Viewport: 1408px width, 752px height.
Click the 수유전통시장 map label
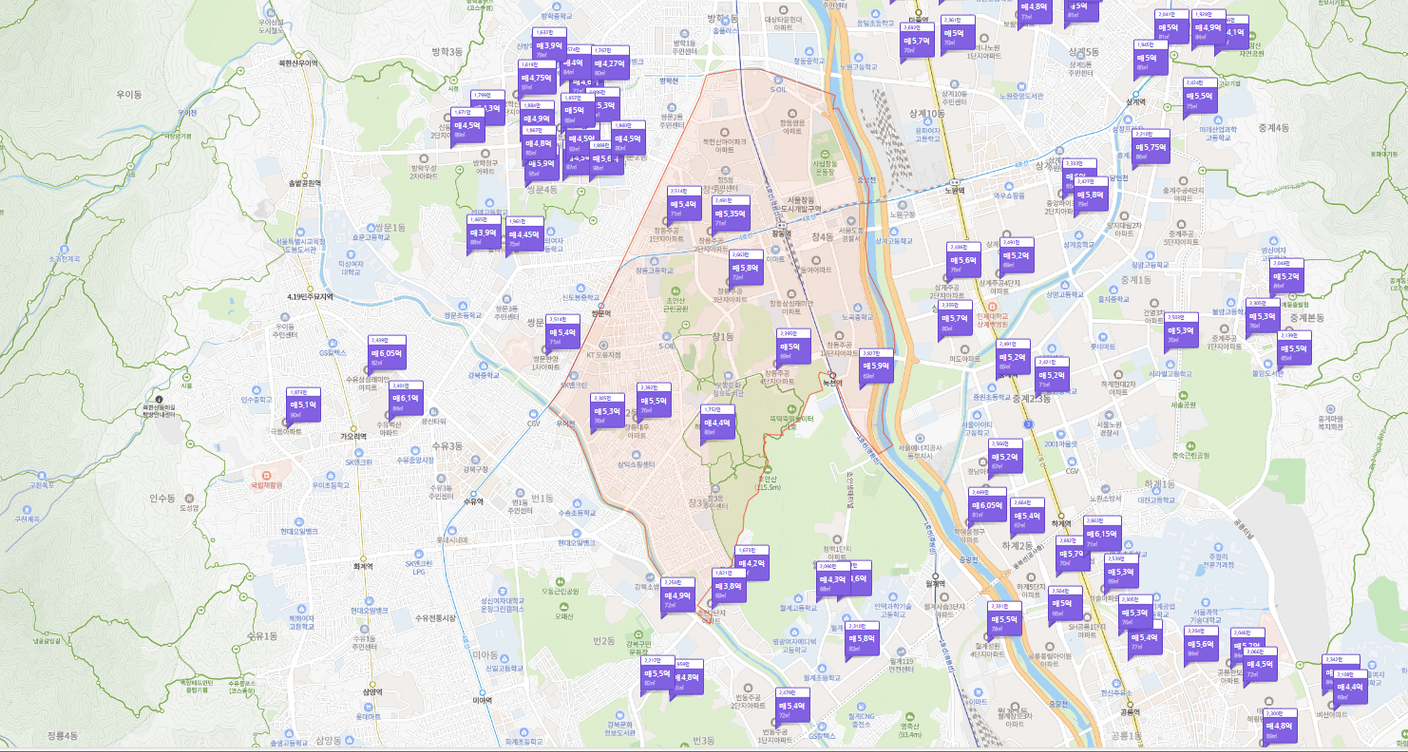[x=435, y=618]
